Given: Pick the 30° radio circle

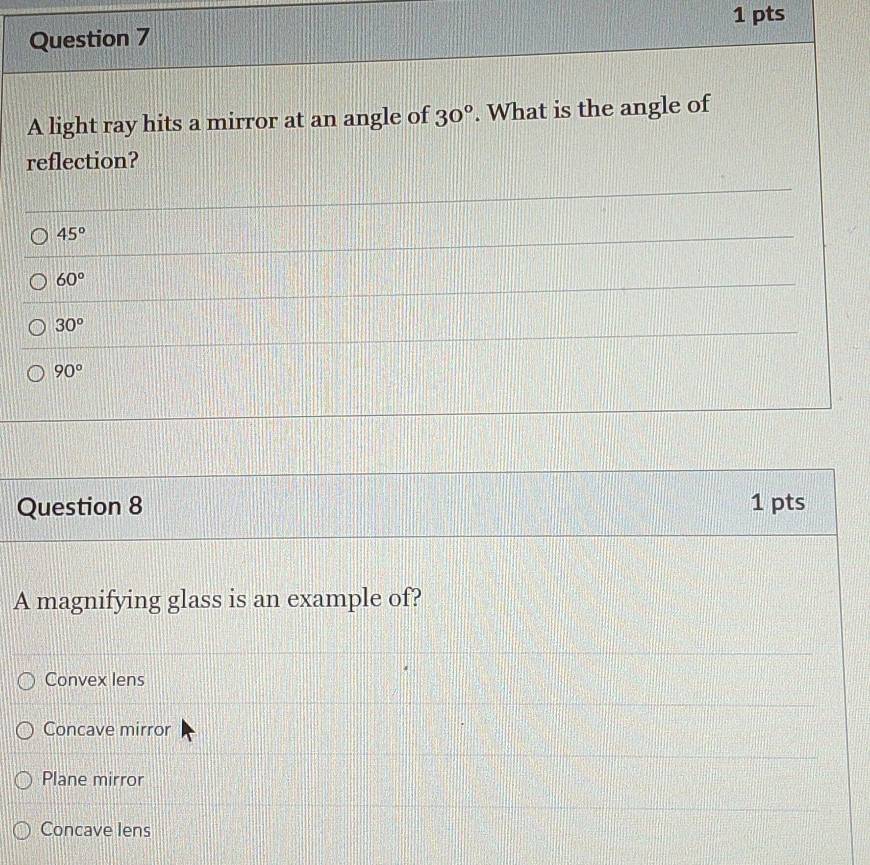Looking at the screenshot, I should point(37,327).
